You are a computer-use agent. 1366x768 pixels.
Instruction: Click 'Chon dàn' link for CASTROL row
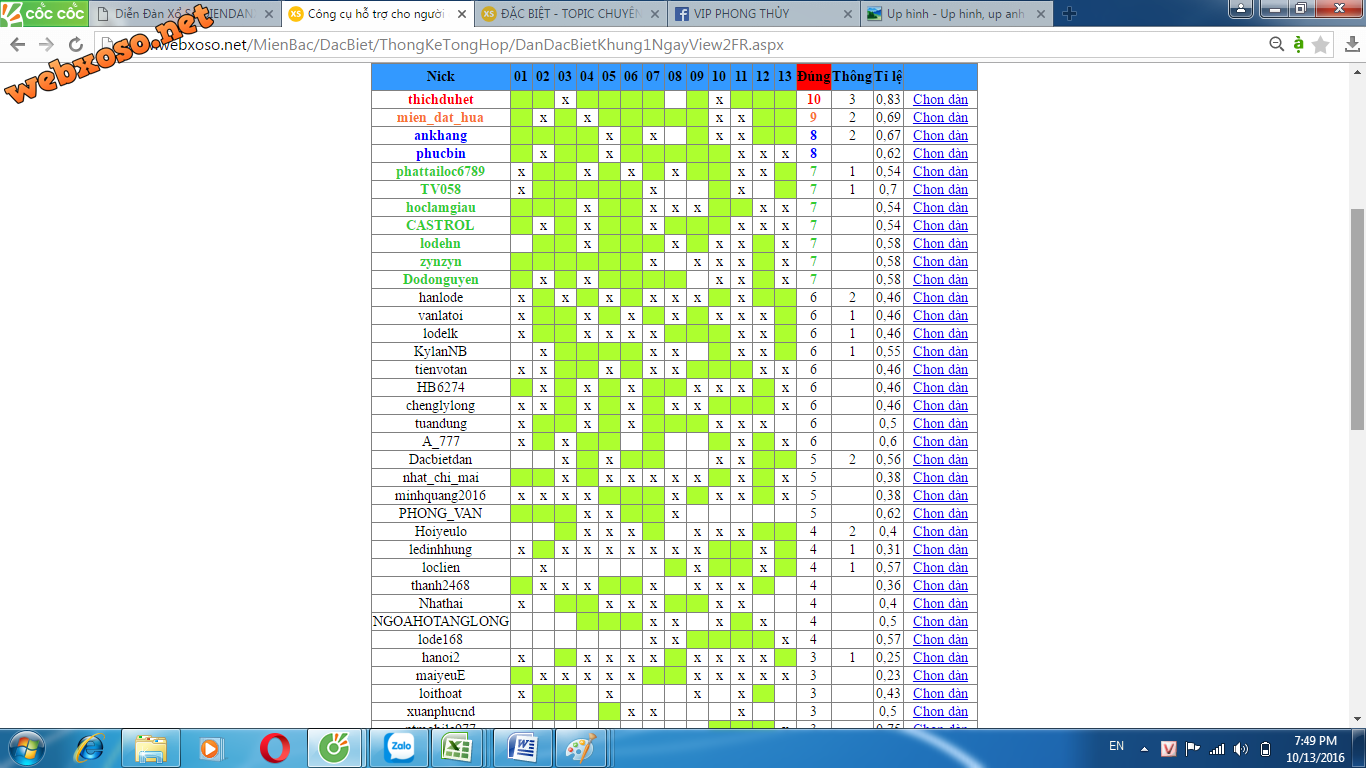pyautogui.click(x=940, y=225)
